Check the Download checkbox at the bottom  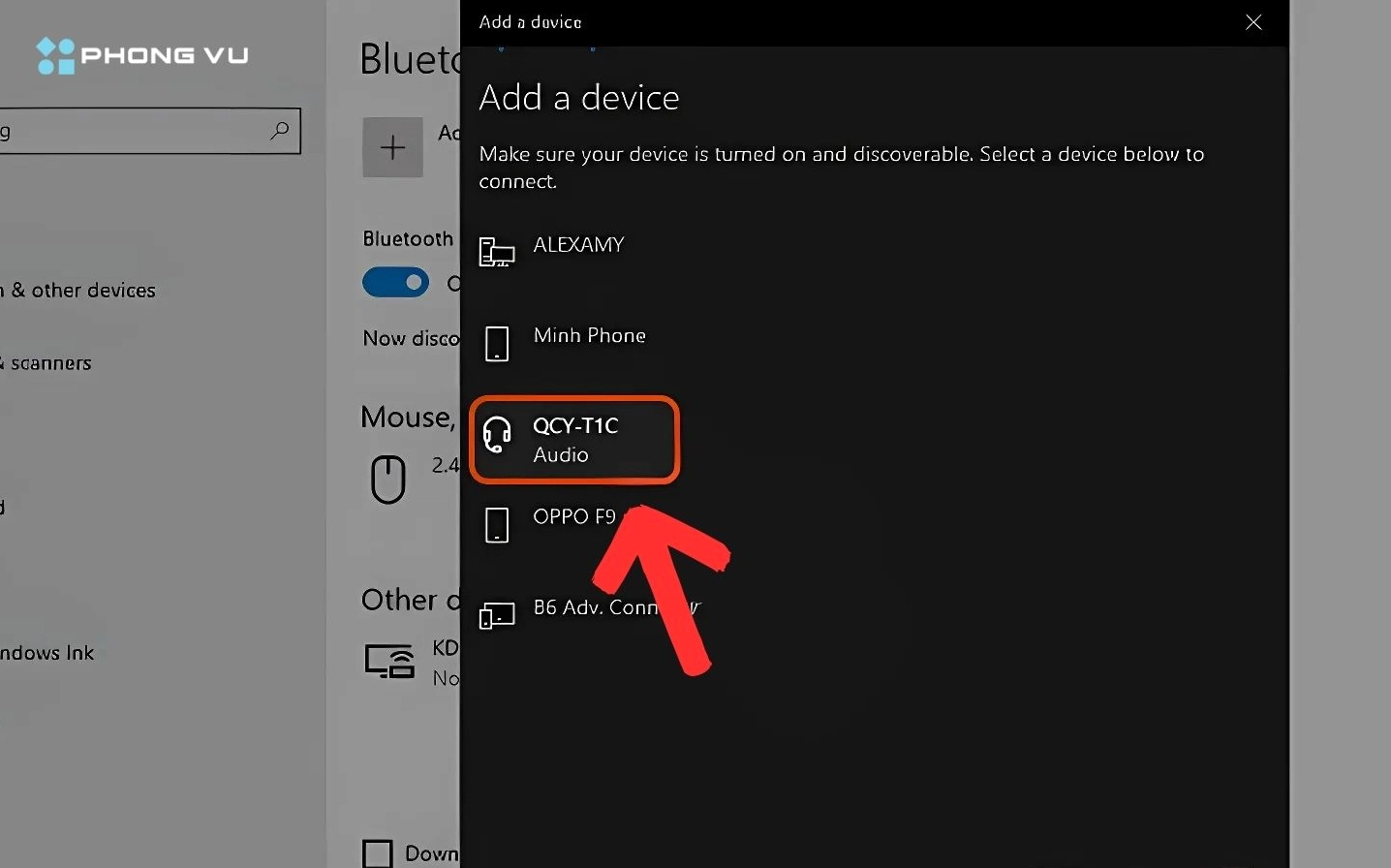click(377, 852)
